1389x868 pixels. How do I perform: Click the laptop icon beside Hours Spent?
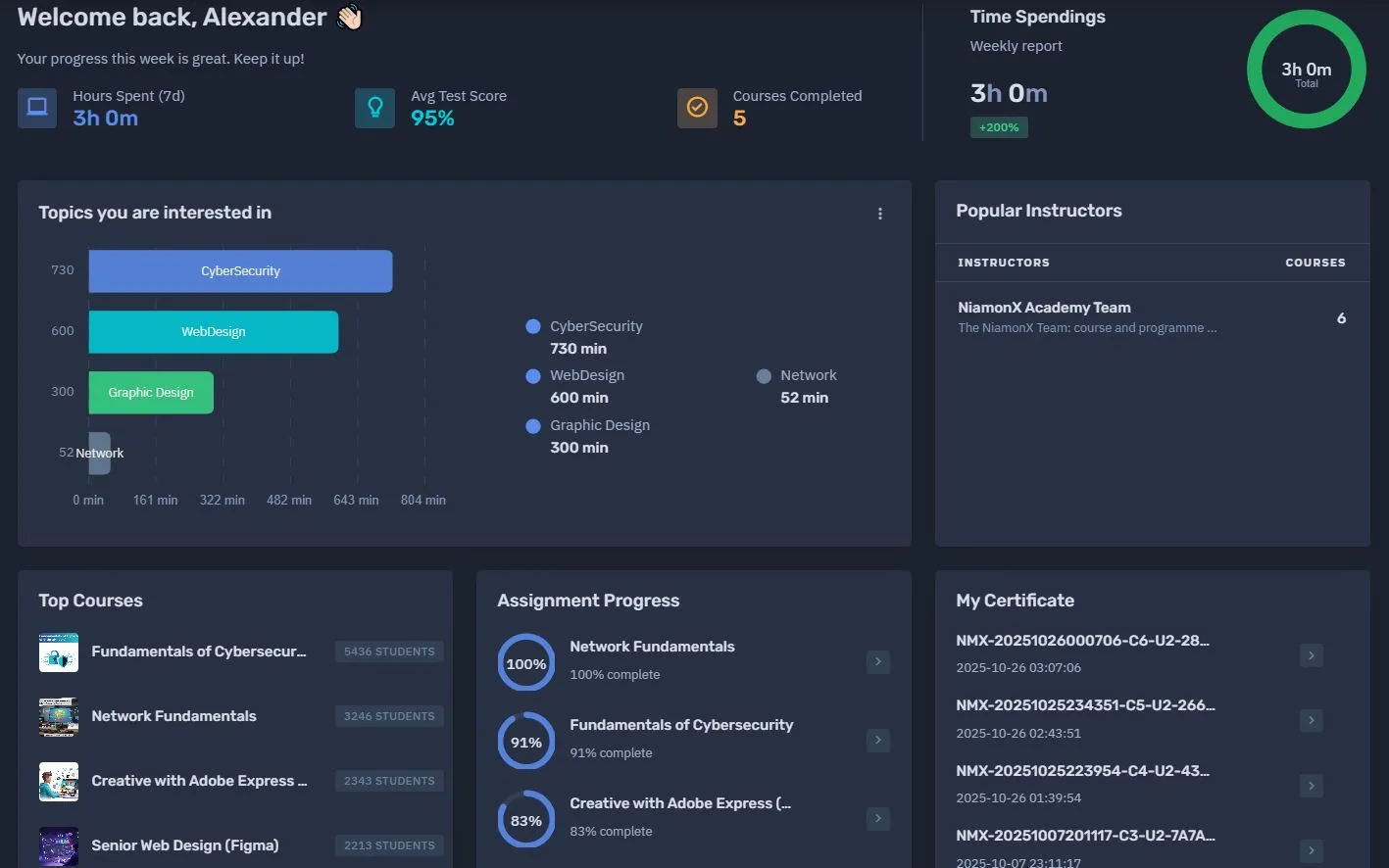pos(37,108)
